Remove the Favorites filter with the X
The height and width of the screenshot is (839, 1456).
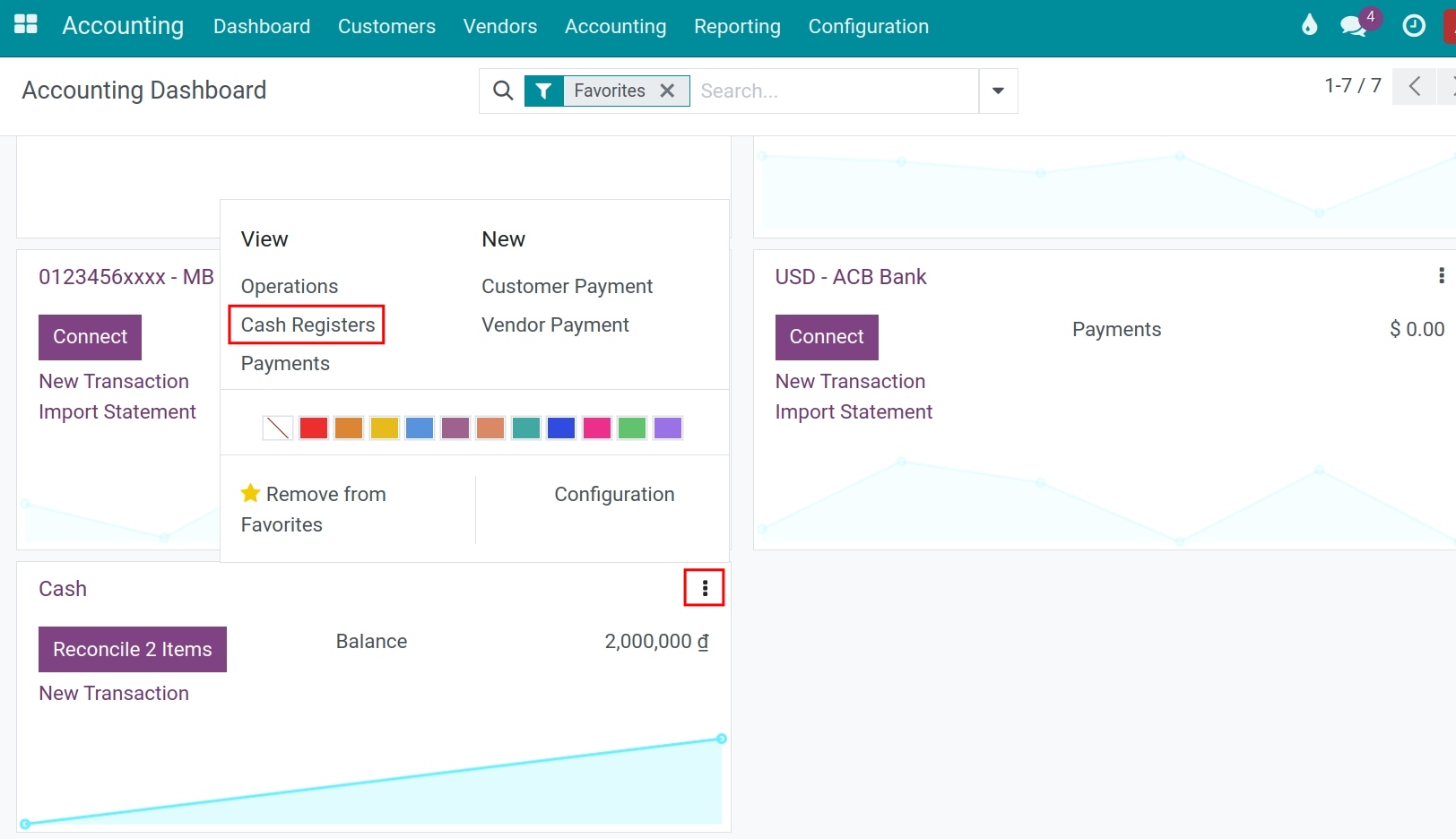tap(667, 91)
